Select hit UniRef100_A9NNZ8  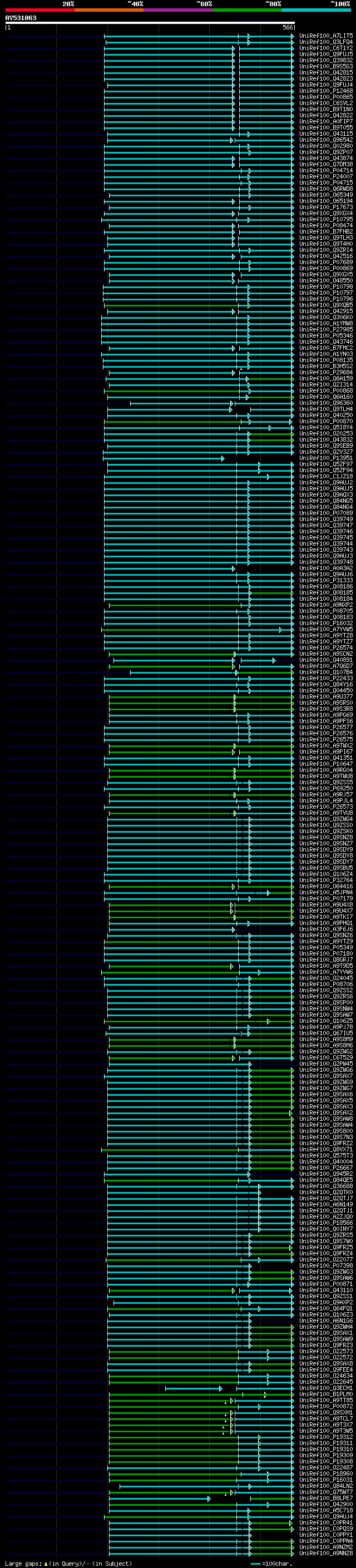pyautogui.click(x=326, y=1554)
